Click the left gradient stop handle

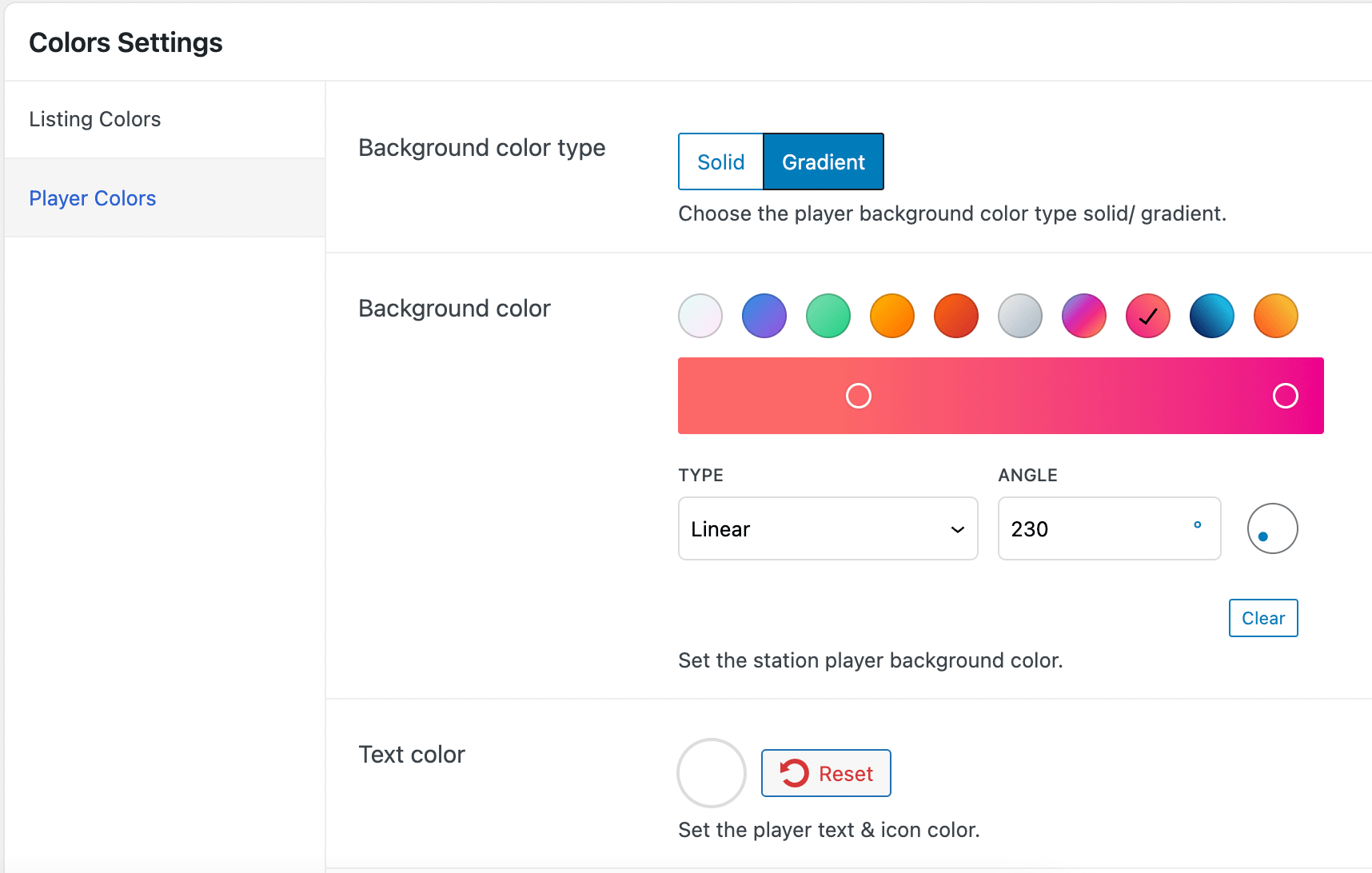point(859,396)
